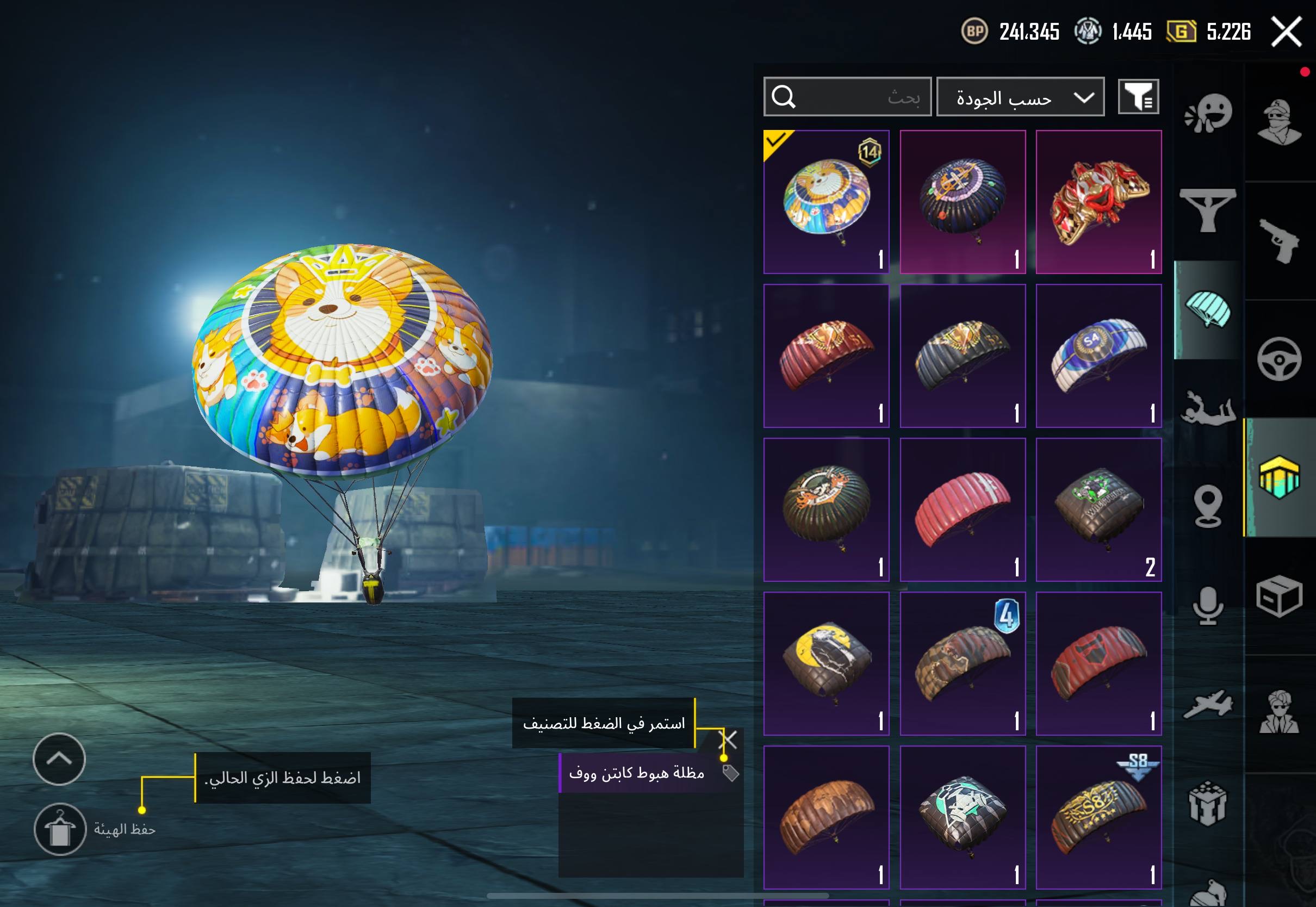Open the vehicle steering wheel category
Image resolution: width=1316 pixels, height=907 pixels.
tap(1279, 359)
